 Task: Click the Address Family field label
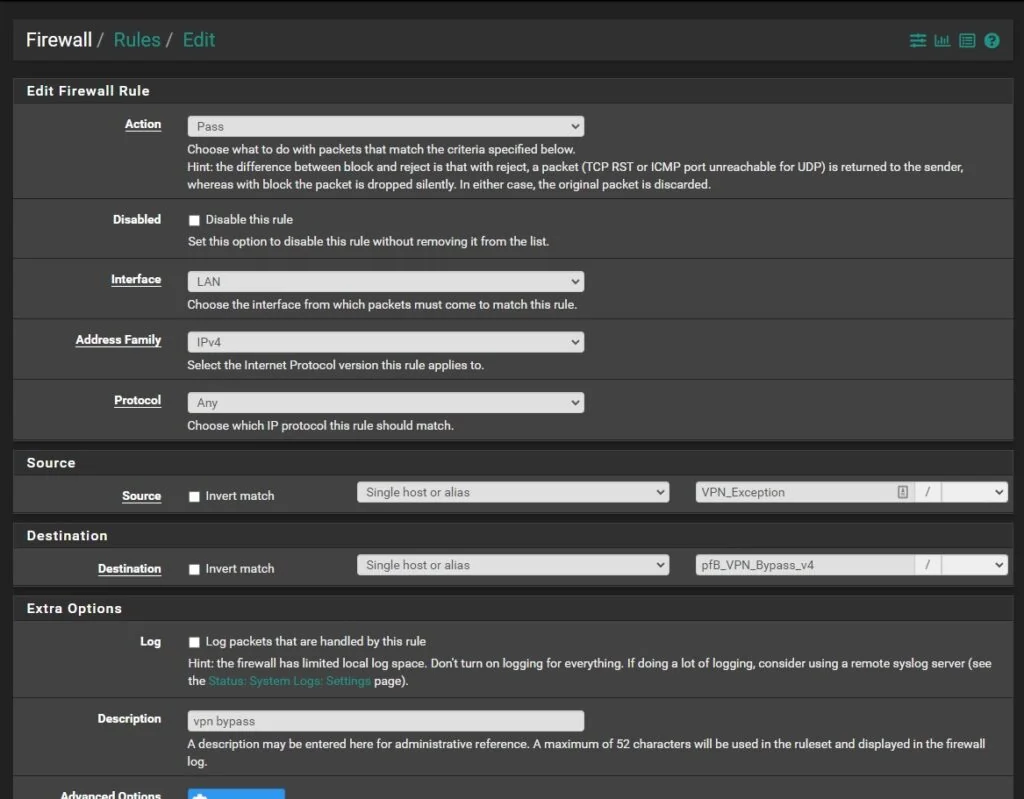pyautogui.click(x=118, y=340)
